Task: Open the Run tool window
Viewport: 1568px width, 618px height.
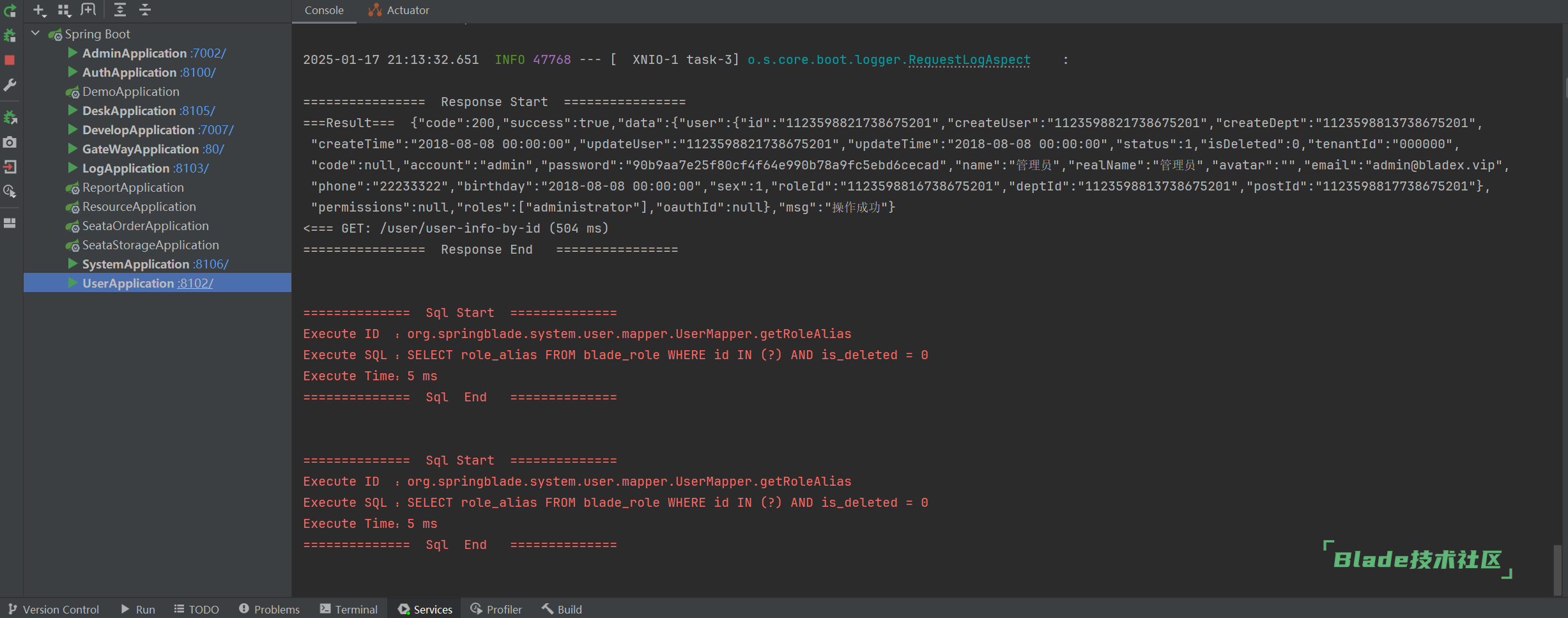Action: click(138, 609)
